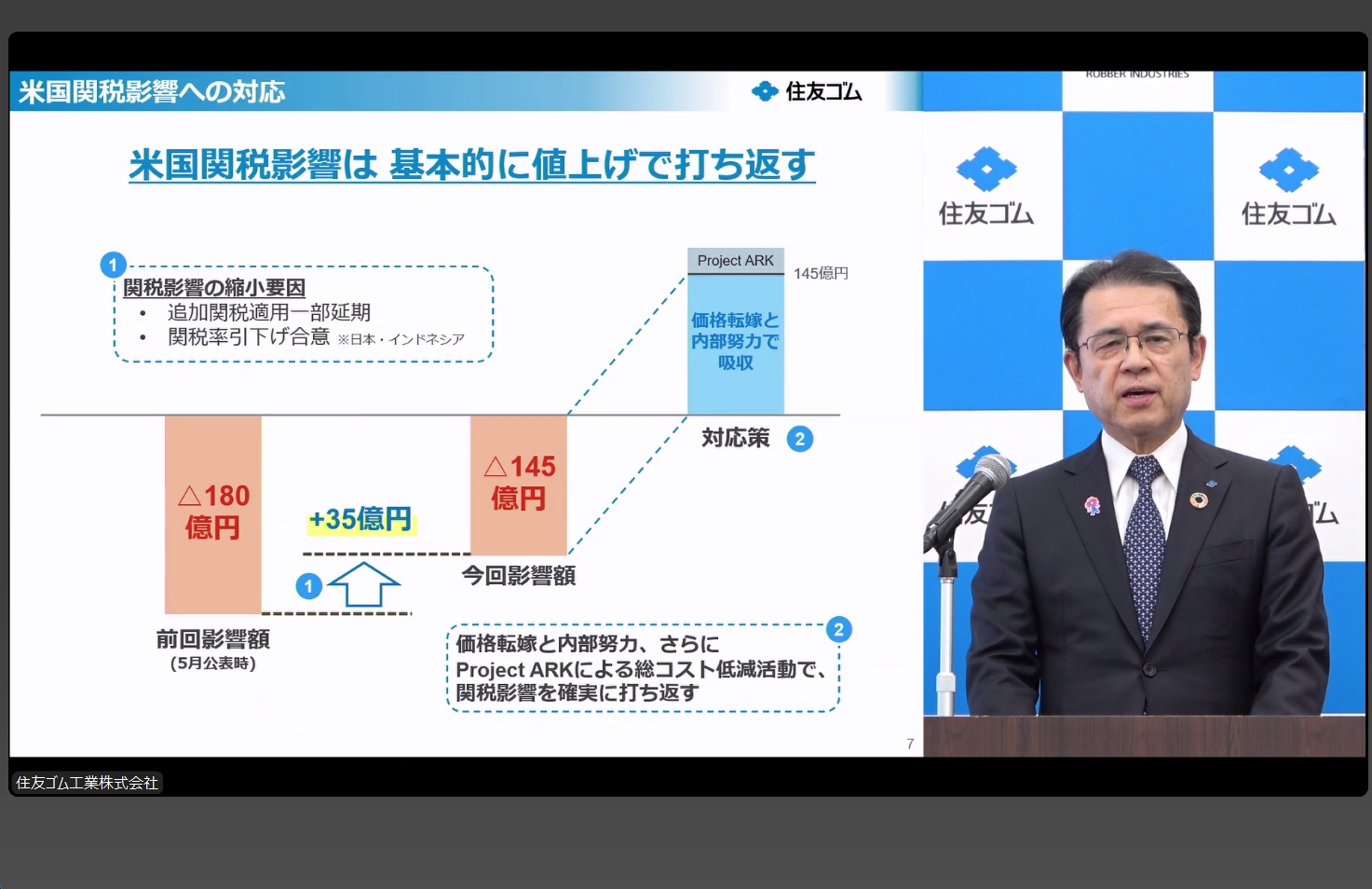The height and width of the screenshot is (889, 1372).
Task: Click the gray "Project ARK" label box
Action: coord(735,261)
